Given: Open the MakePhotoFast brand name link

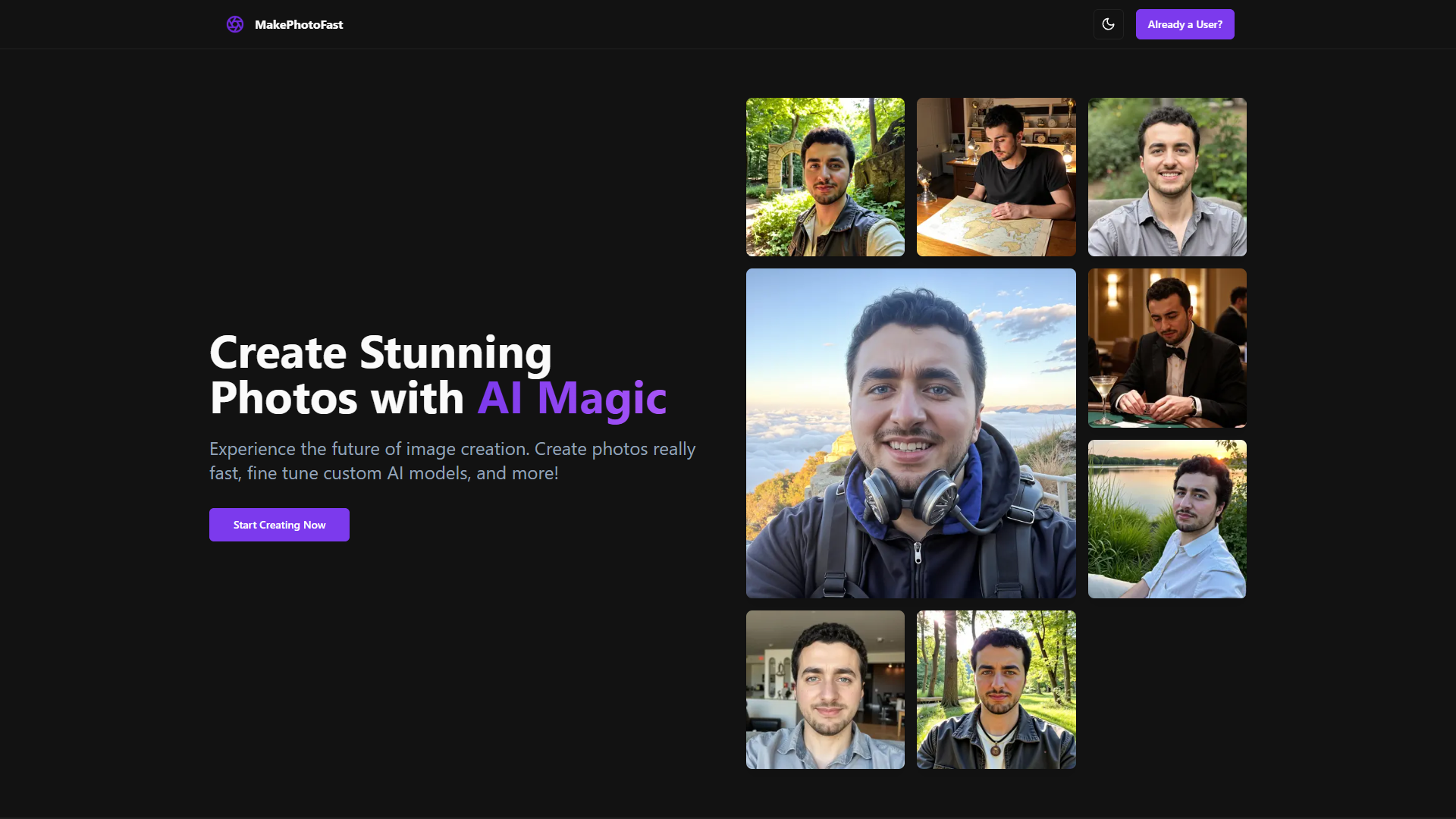Looking at the screenshot, I should (299, 24).
